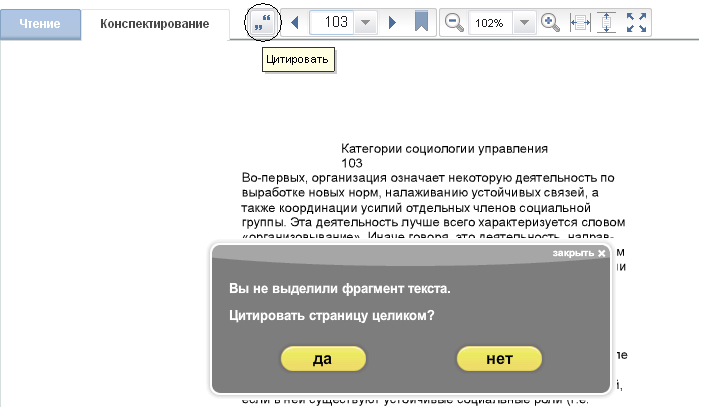Screen dimensions: 701x407
Task: Switch to fullscreen mode icon
Action: click(x=636, y=22)
